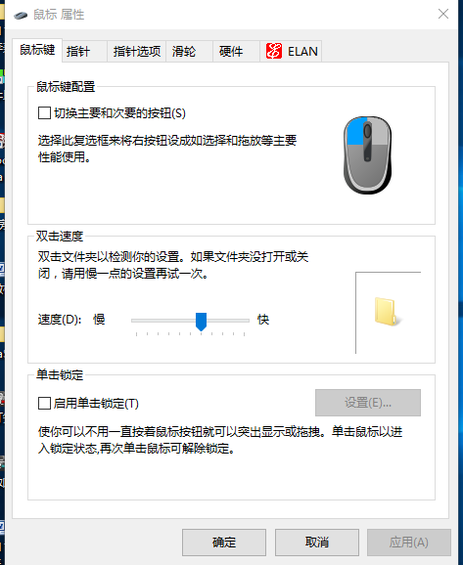Image resolution: width=463 pixels, height=565 pixels.
Task: Click the red ELAN logo icon
Action: [274, 51]
